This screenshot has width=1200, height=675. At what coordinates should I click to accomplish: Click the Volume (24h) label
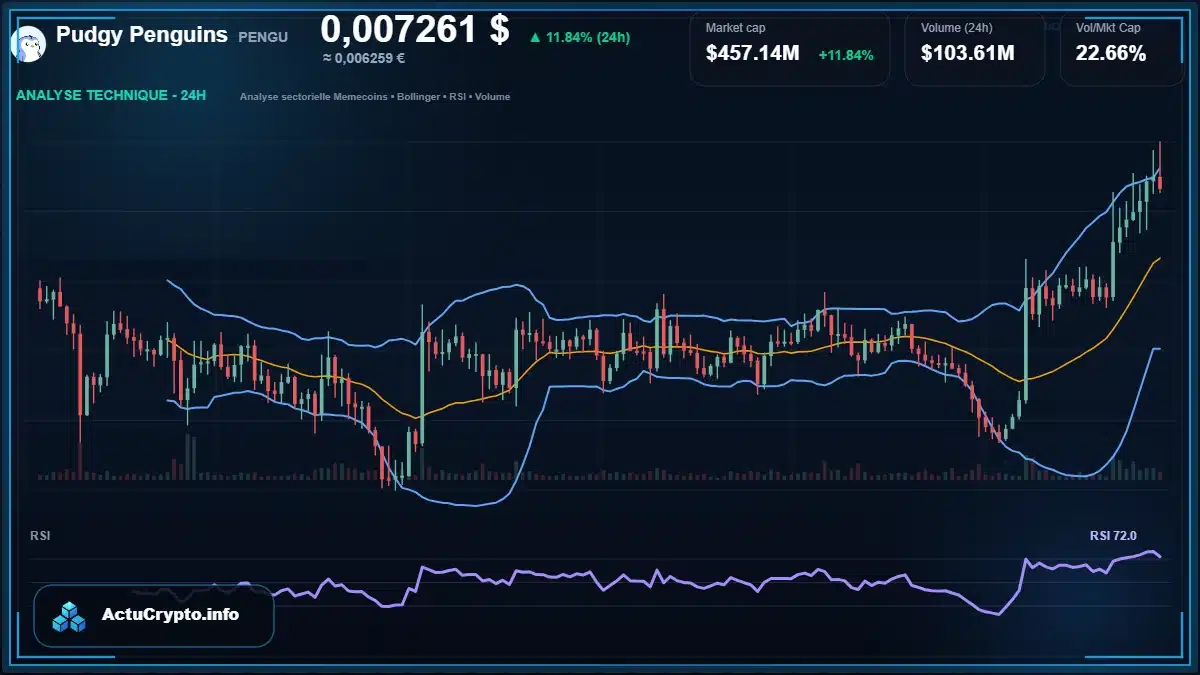coord(957,28)
